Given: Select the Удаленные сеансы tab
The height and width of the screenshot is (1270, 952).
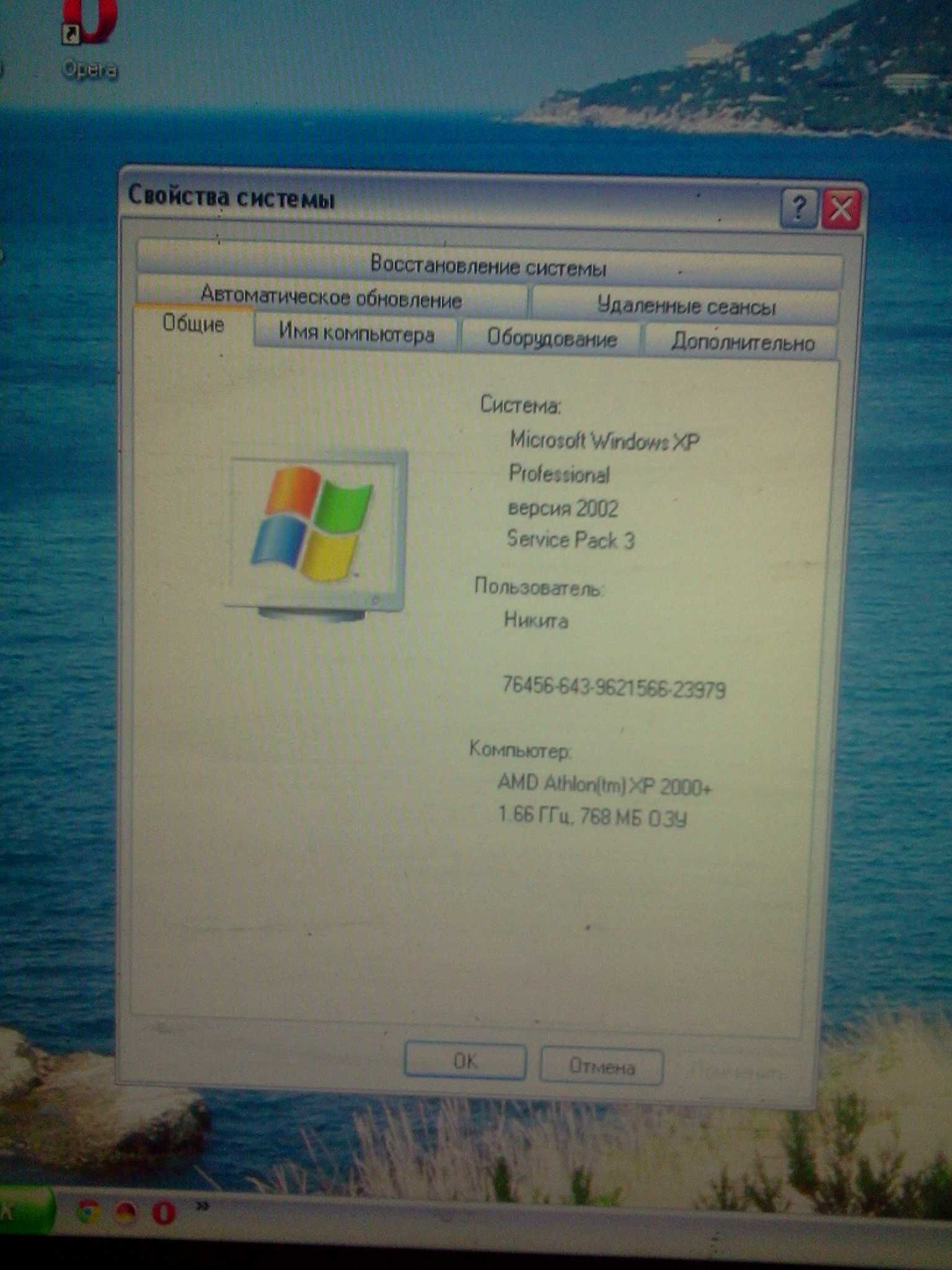Looking at the screenshot, I should point(685,306).
